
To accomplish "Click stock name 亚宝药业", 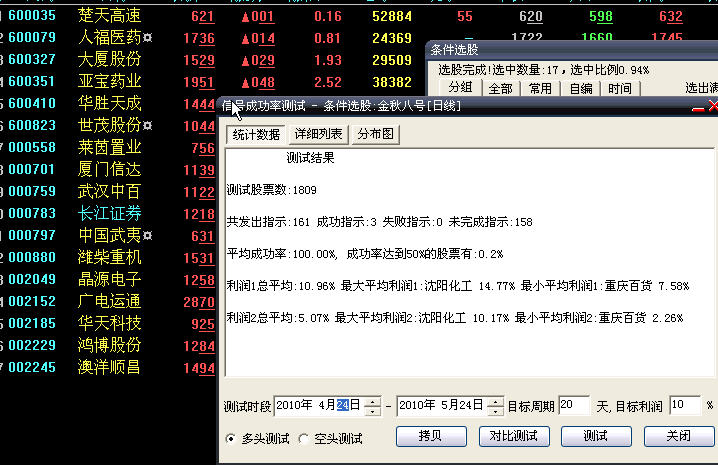I will [x=109, y=81].
